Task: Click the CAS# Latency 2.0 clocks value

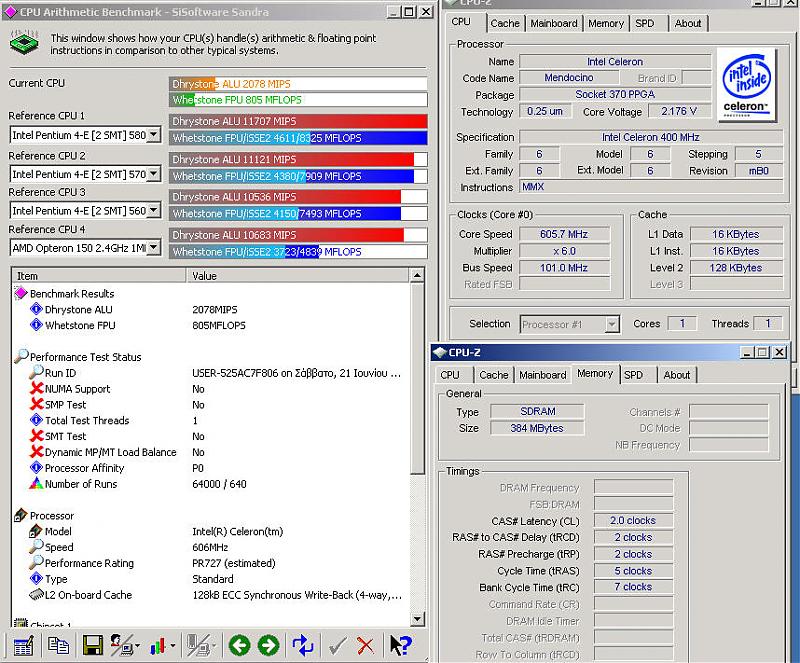Action: pos(633,521)
